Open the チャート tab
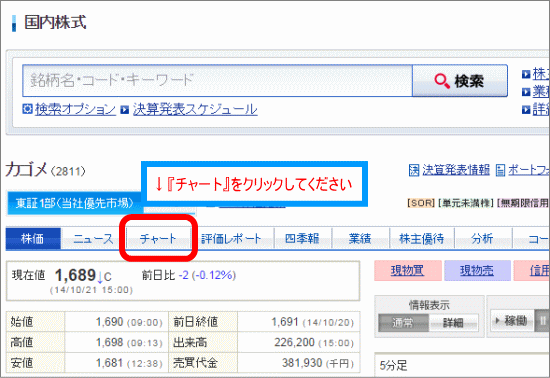This screenshot has width=550, height=378. 158,239
